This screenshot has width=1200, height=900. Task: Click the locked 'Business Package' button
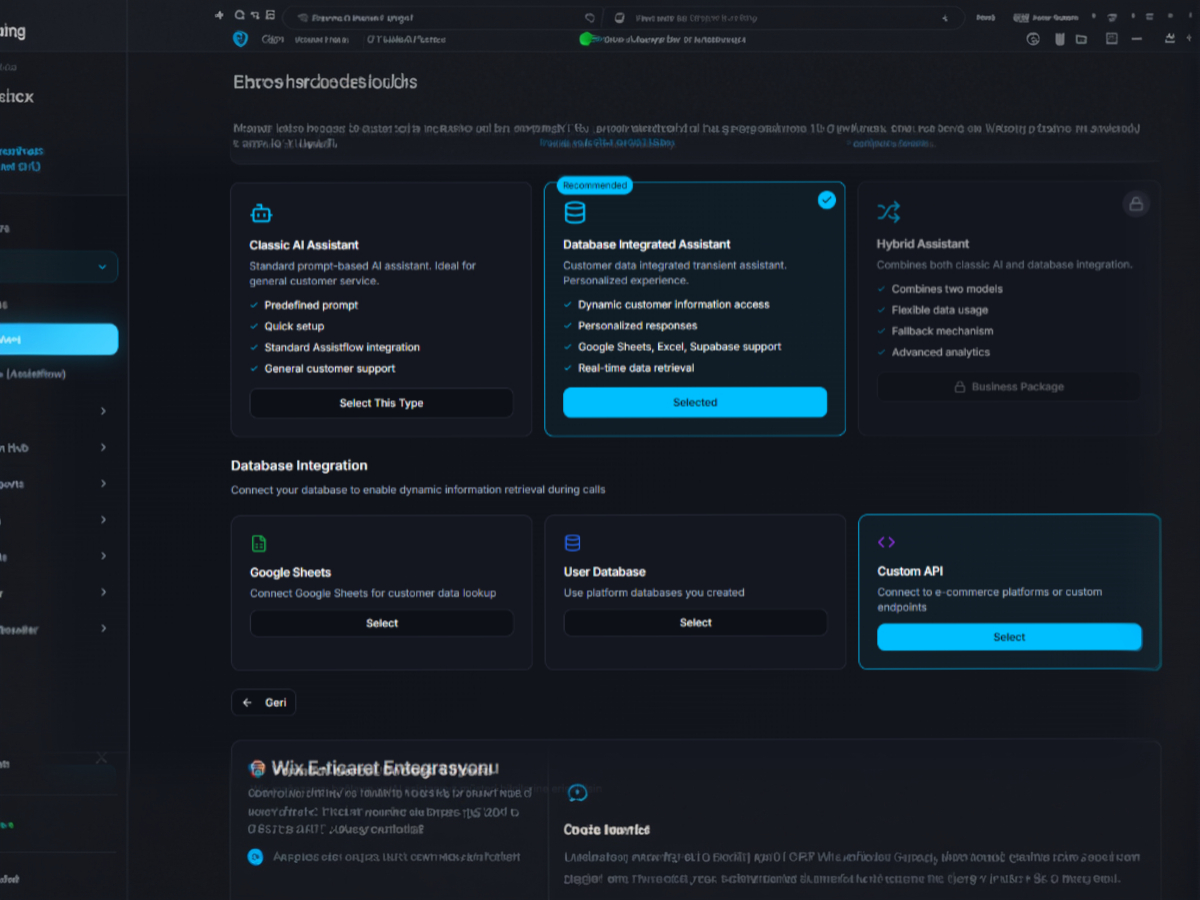point(1008,387)
